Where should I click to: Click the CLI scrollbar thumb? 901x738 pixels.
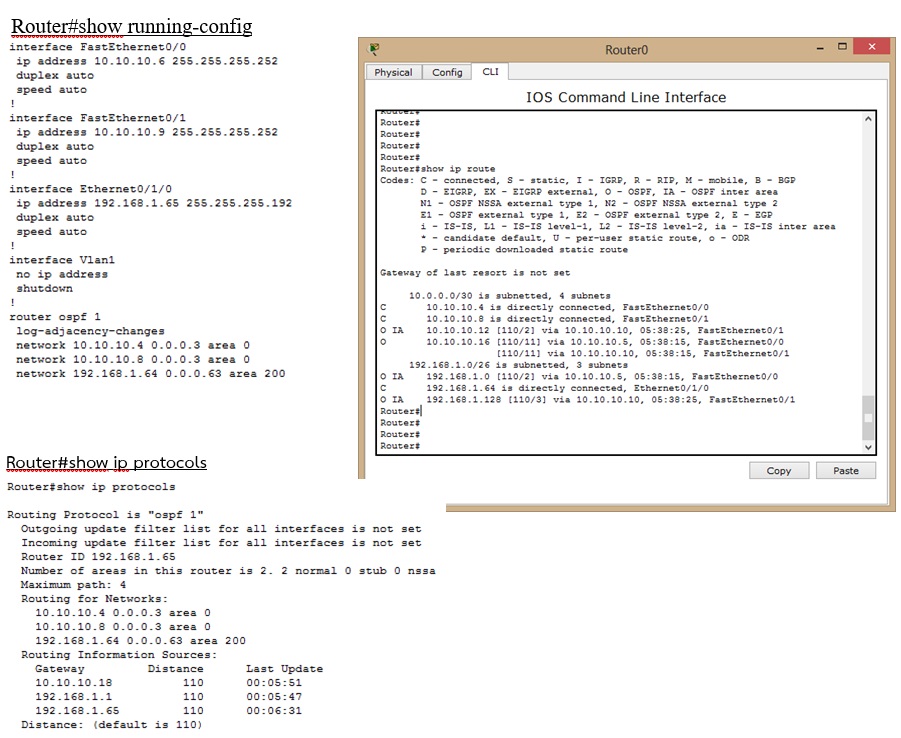coord(868,418)
